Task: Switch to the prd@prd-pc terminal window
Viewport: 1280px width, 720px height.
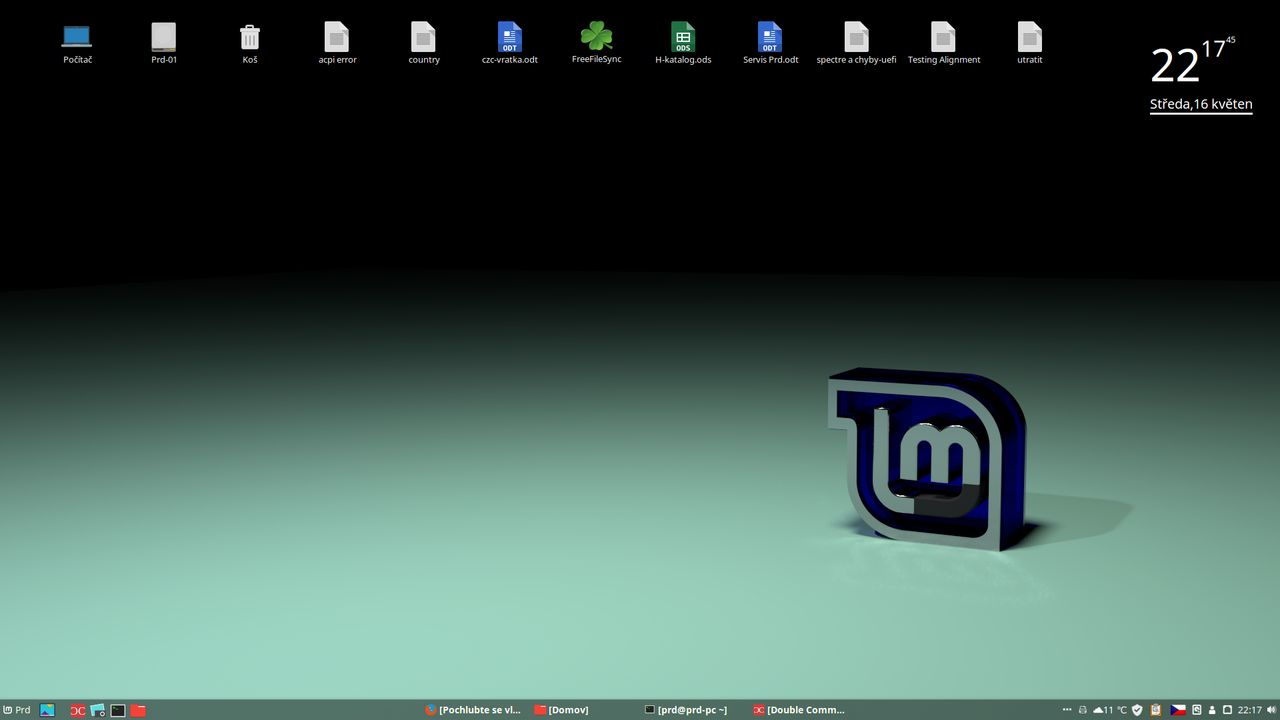Action: (686, 710)
